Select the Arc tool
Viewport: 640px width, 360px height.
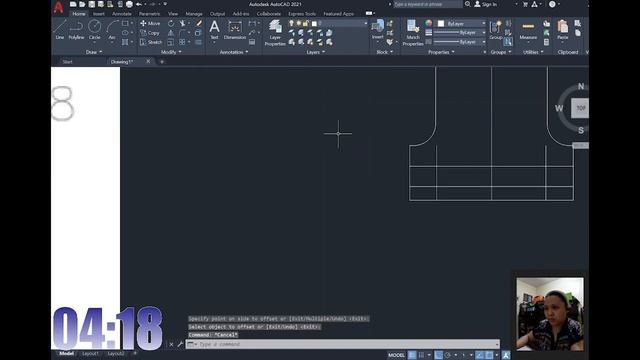coord(112,29)
